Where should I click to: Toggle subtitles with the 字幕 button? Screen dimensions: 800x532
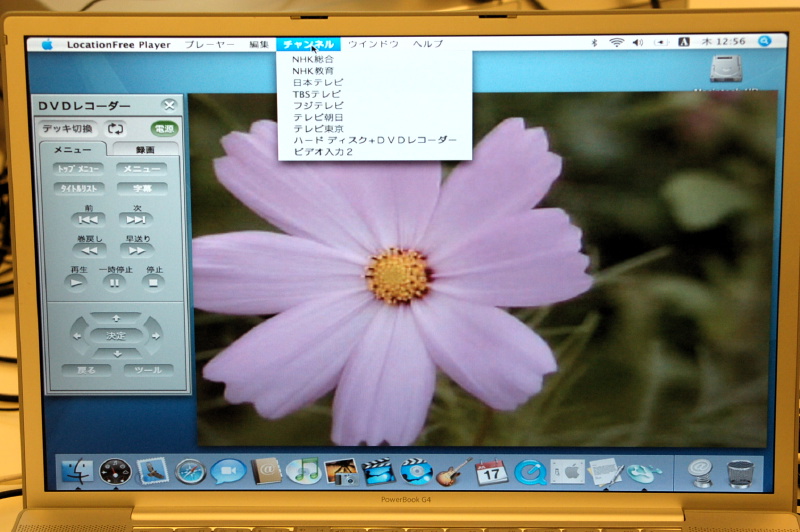point(142,188)
